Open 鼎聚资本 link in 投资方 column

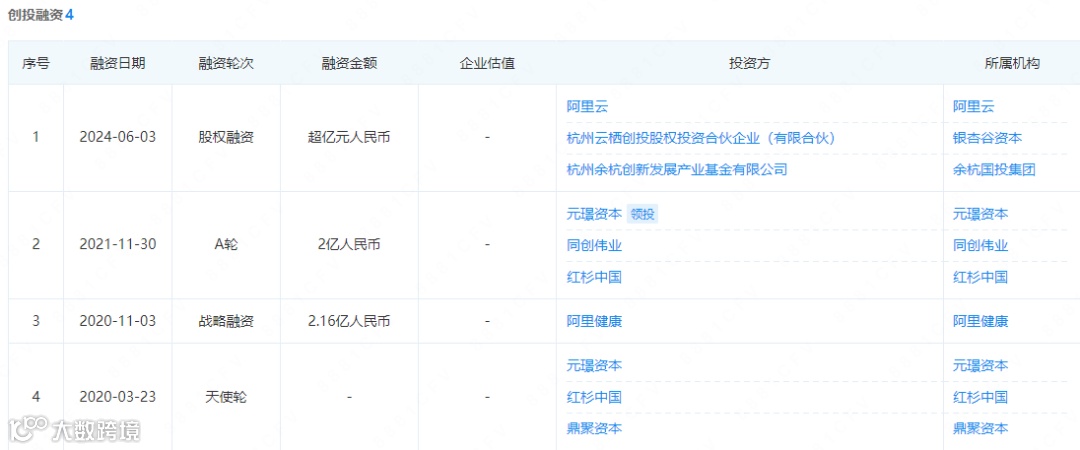coord(594,429)
